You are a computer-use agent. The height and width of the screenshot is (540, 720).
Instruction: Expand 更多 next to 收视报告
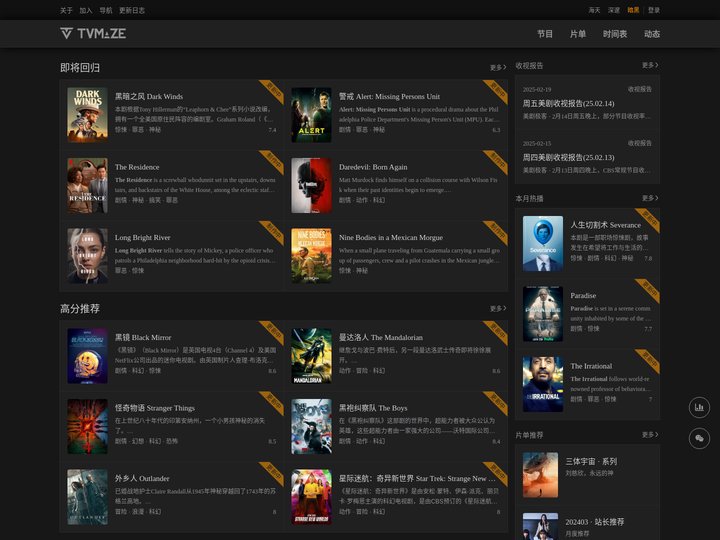click(650, 65)
